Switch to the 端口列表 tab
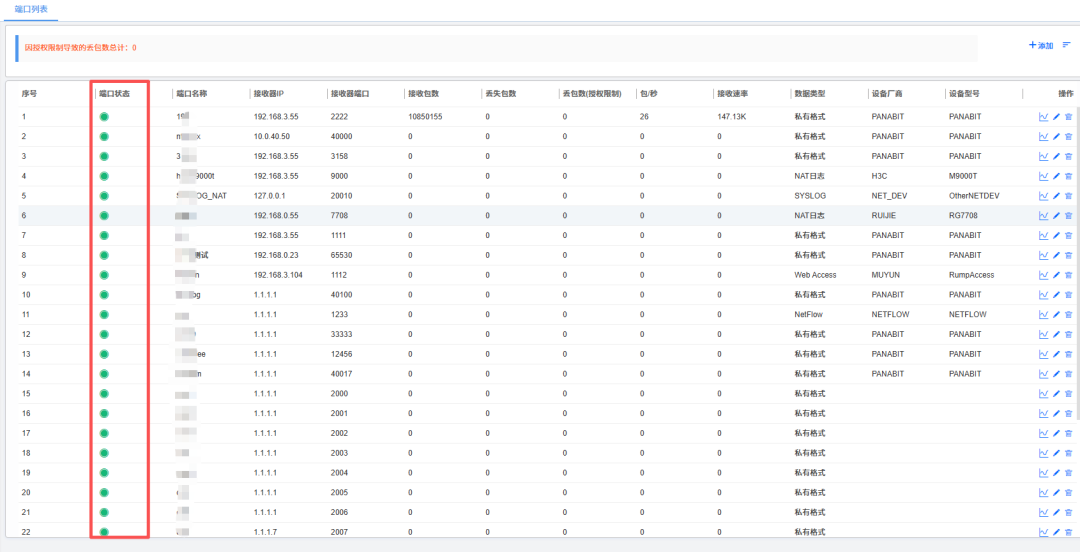The width and height of the screenshot is (1080, 552). tap(30, 10)
